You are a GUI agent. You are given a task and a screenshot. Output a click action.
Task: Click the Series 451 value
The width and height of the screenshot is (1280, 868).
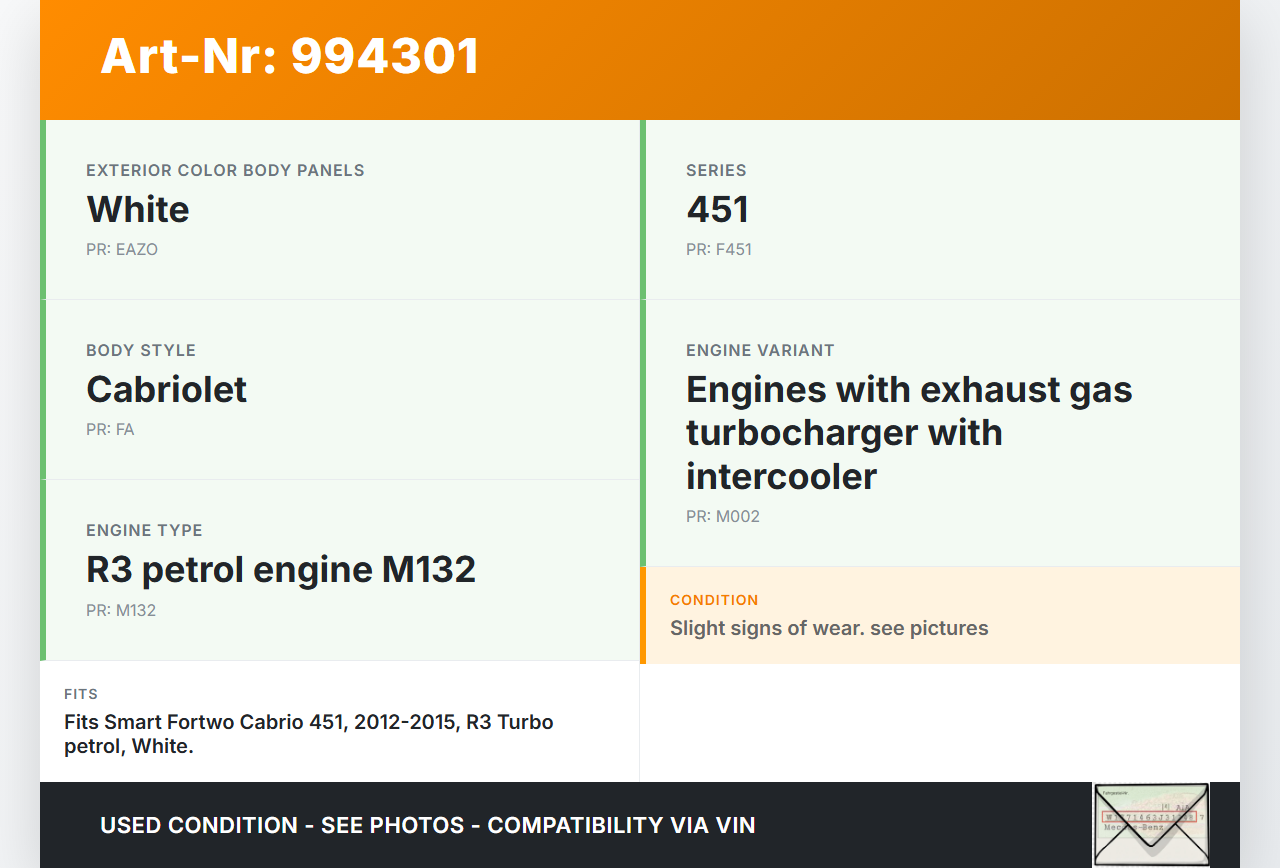click(717, 210)
